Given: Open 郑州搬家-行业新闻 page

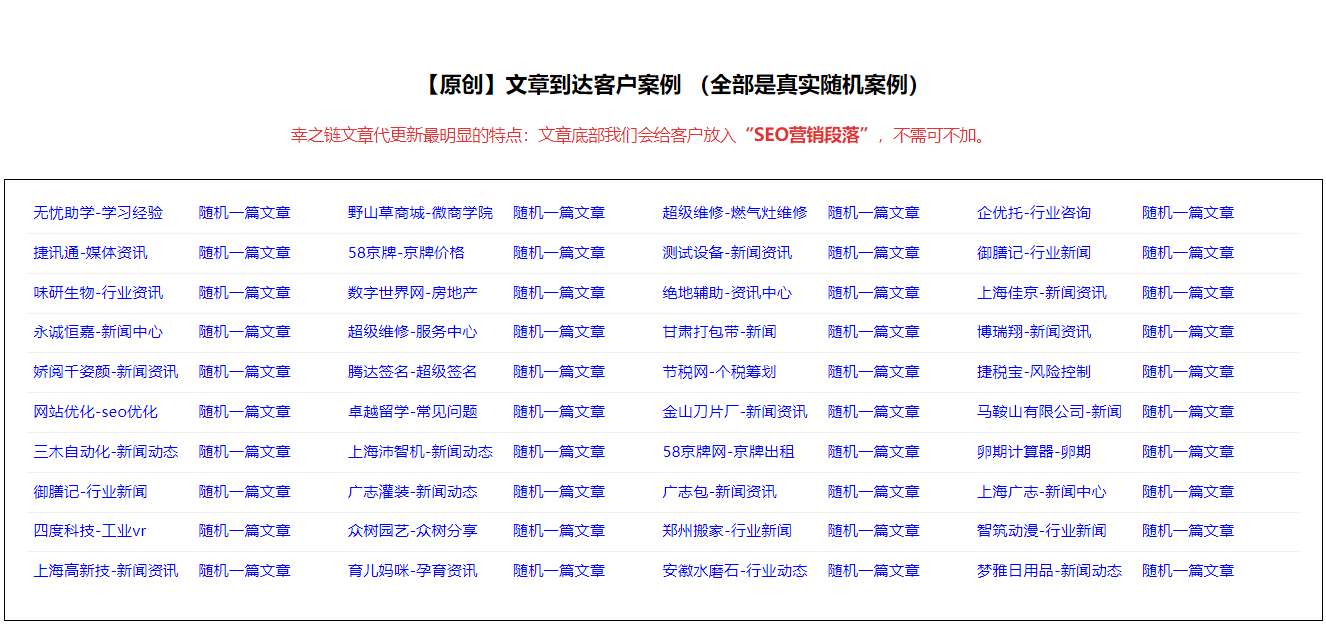Looking at the screenshot, I should pyautogui.click(x=727, y=531).
